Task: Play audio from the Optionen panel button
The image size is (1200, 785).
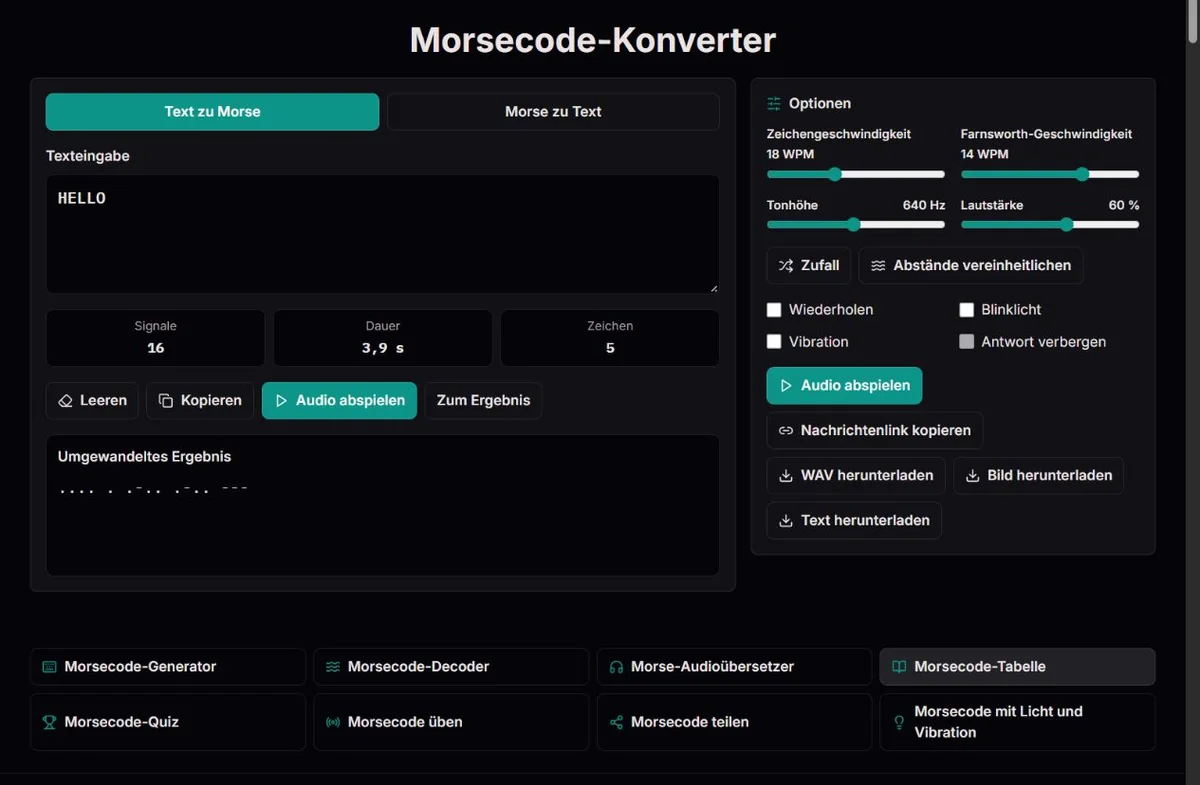Action: coord(845,386)
